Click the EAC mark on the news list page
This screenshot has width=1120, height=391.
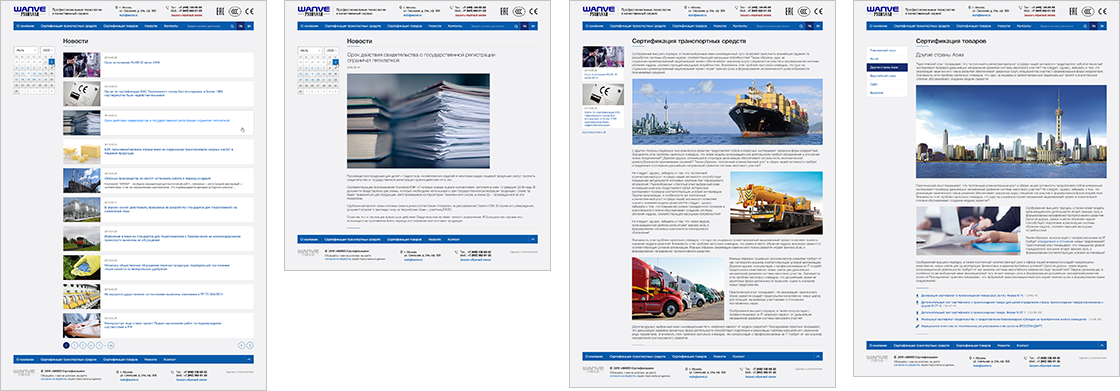coord(219,11)
